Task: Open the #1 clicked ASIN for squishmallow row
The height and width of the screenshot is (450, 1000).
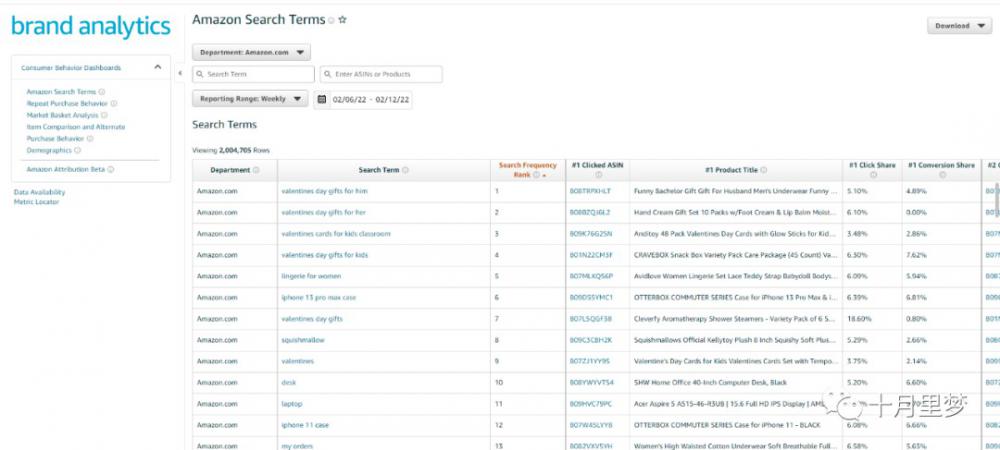Action: [591, 340]
